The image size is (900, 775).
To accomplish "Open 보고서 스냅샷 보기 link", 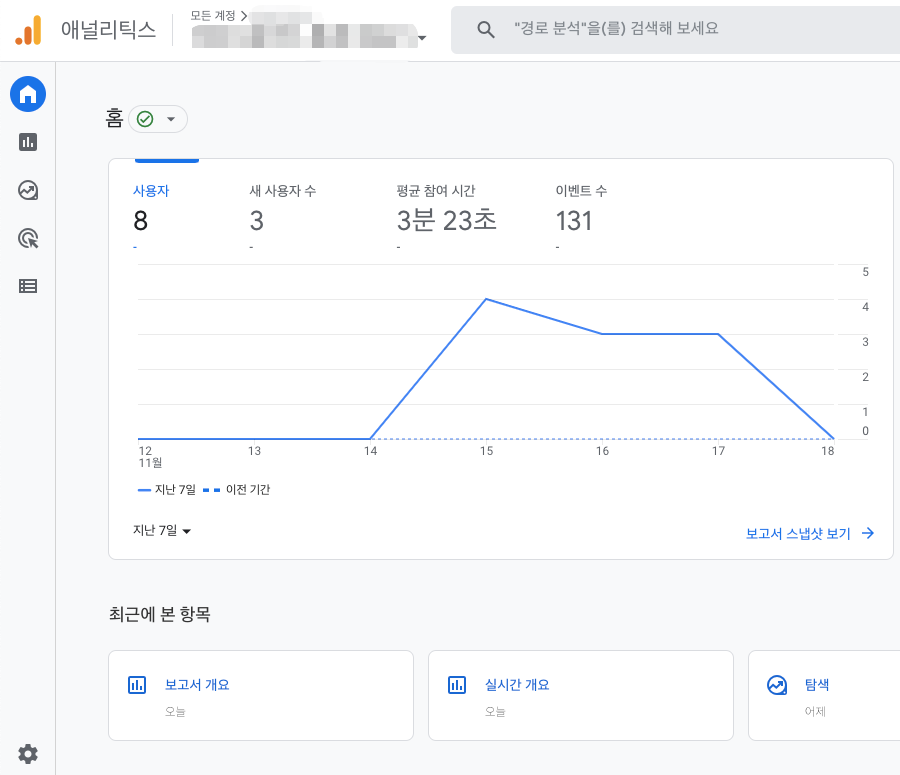I will click(800, 533).
